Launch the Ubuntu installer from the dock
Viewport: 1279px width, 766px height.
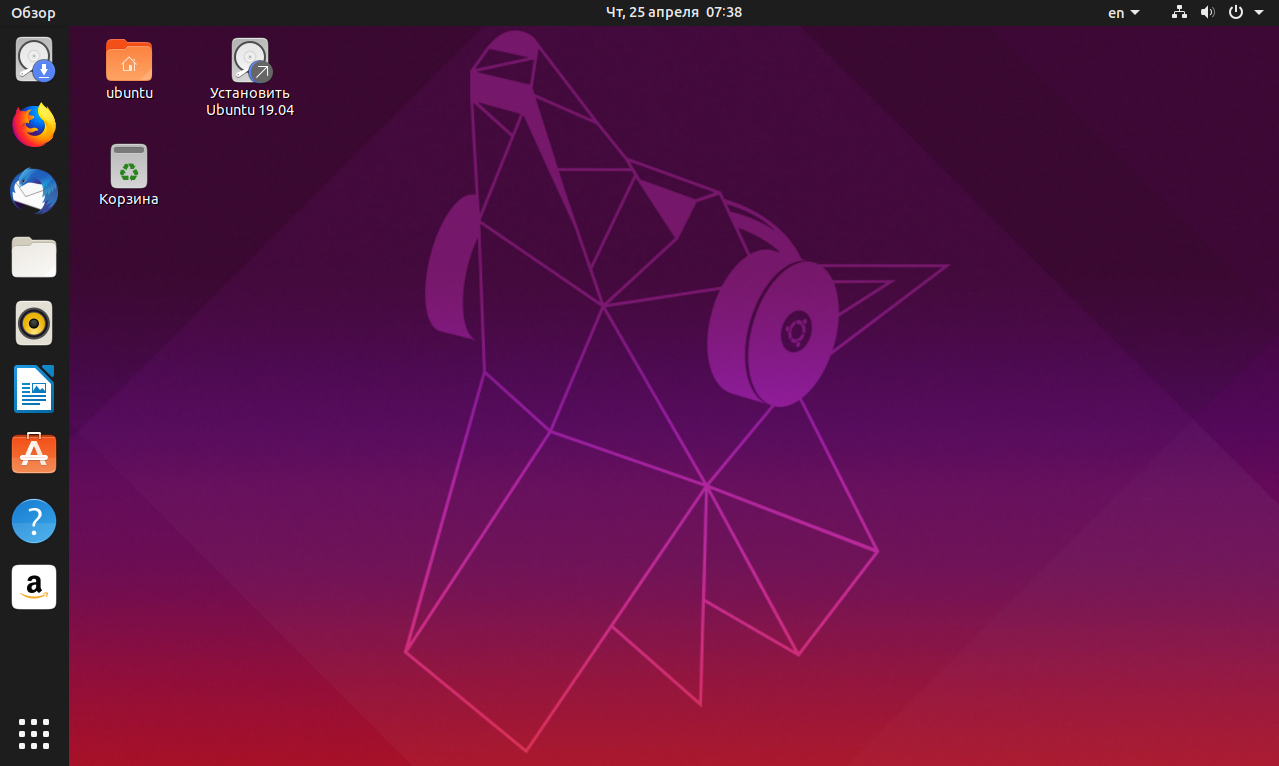pyautogui.click(x=34, y=59)
